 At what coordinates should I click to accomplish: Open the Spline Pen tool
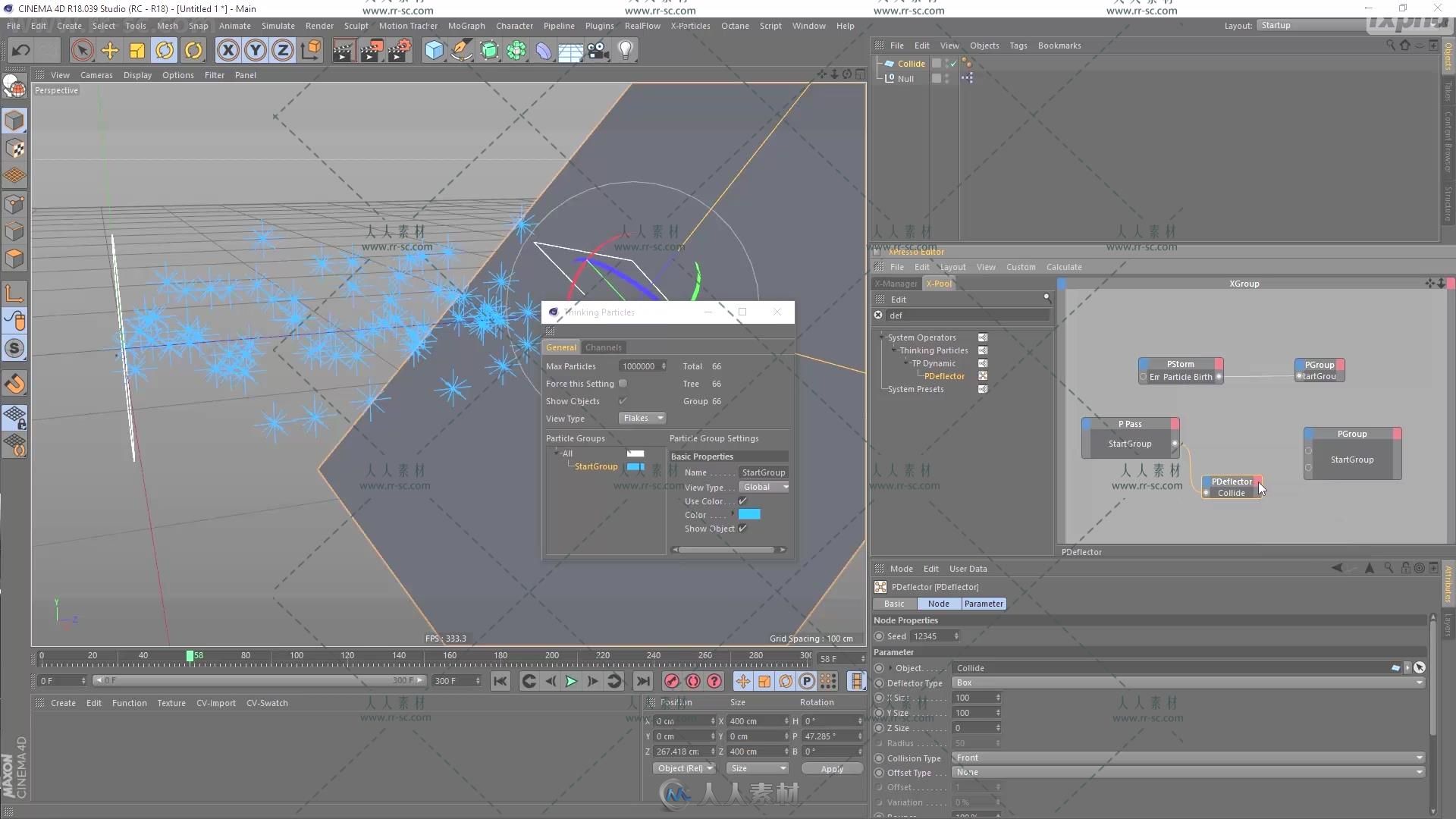[461, 51]
